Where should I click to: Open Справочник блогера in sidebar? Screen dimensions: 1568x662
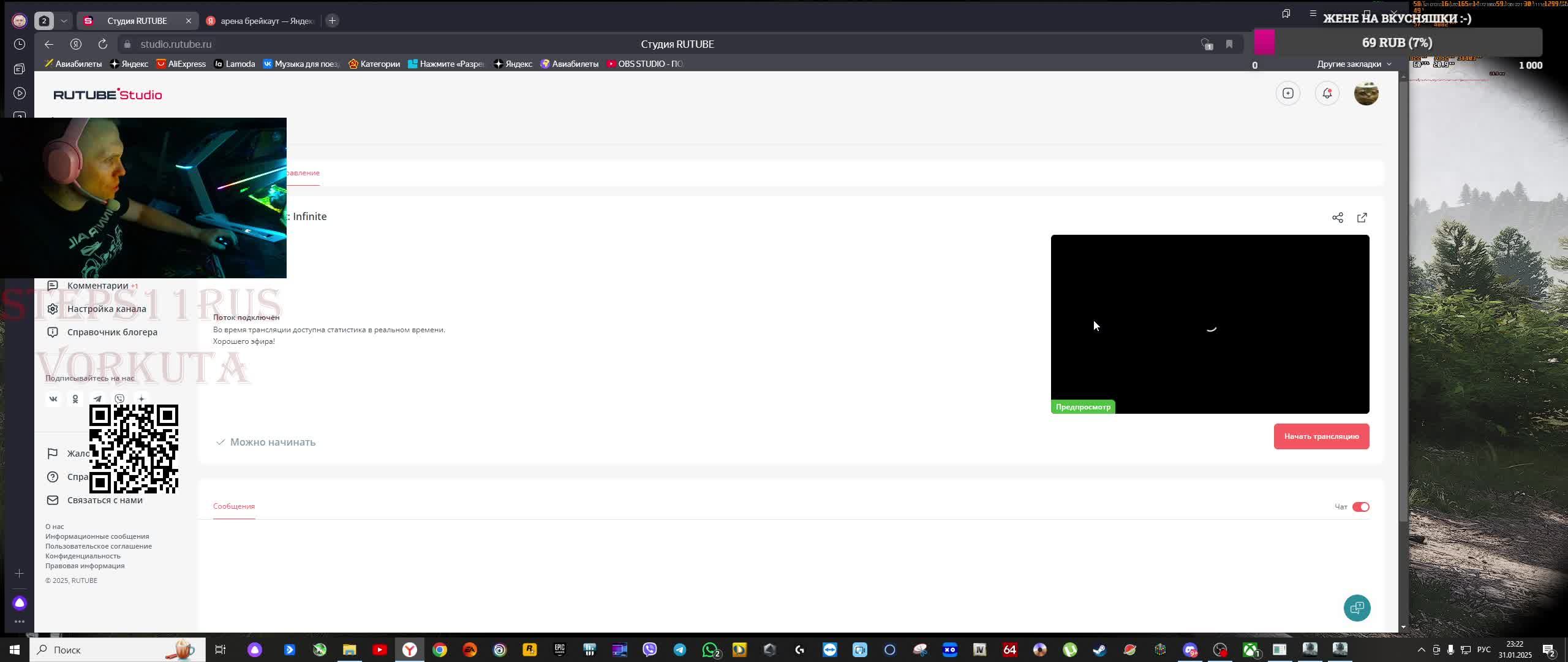[x=111, y=332]
